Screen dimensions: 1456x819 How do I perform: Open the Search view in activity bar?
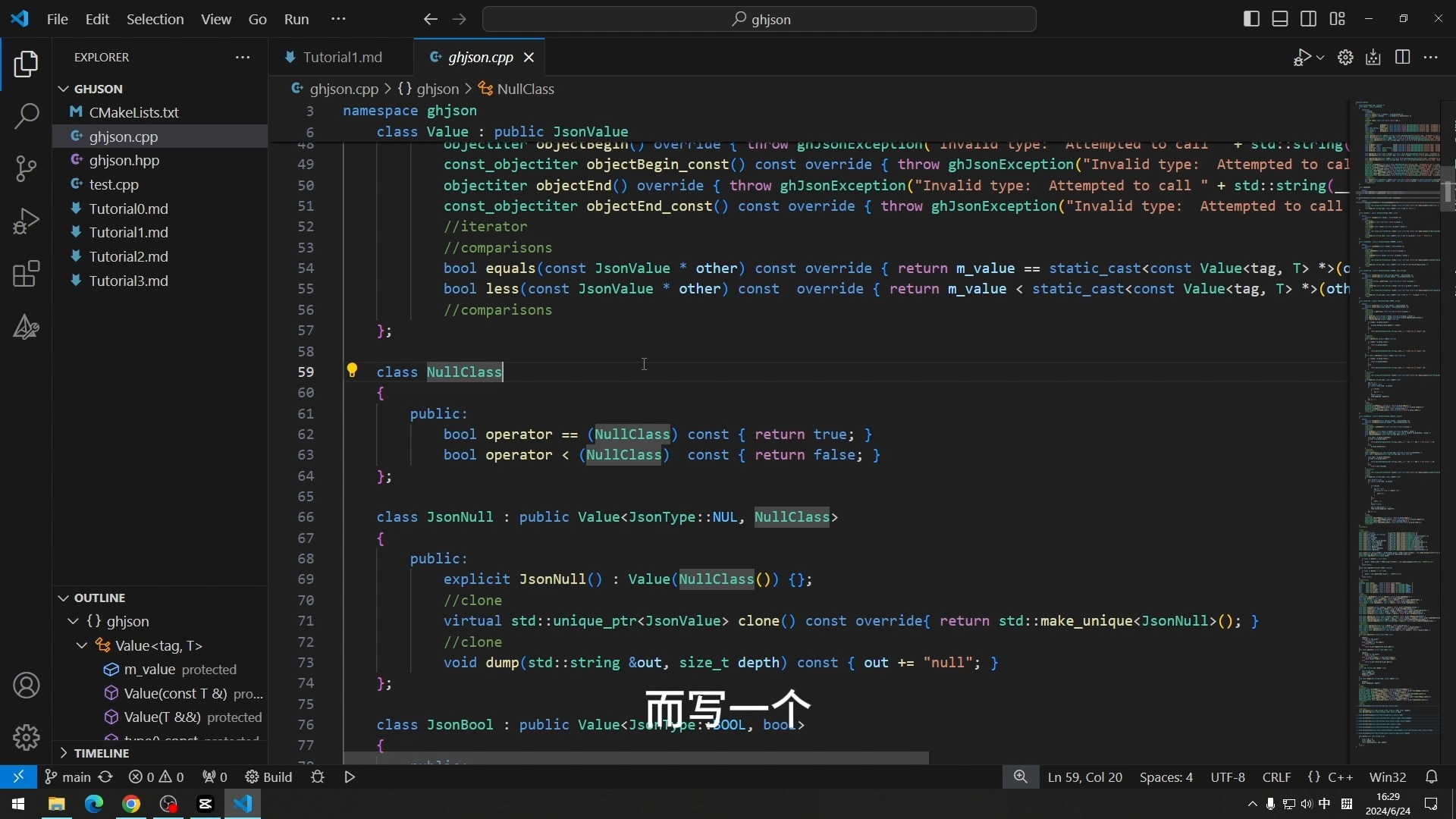(26, 116)
